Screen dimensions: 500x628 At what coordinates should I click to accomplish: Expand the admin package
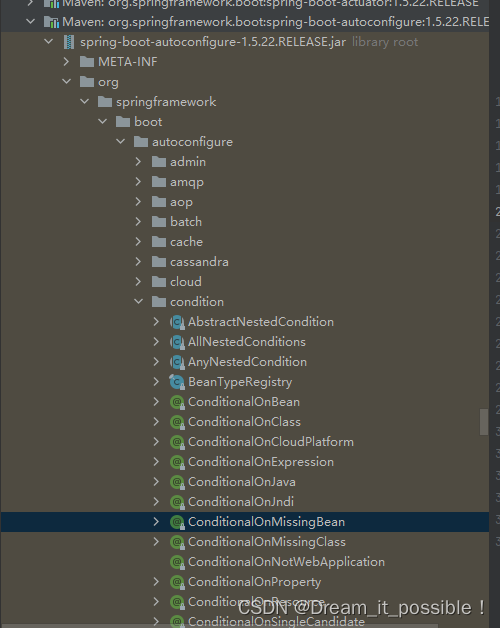[138, 161]
